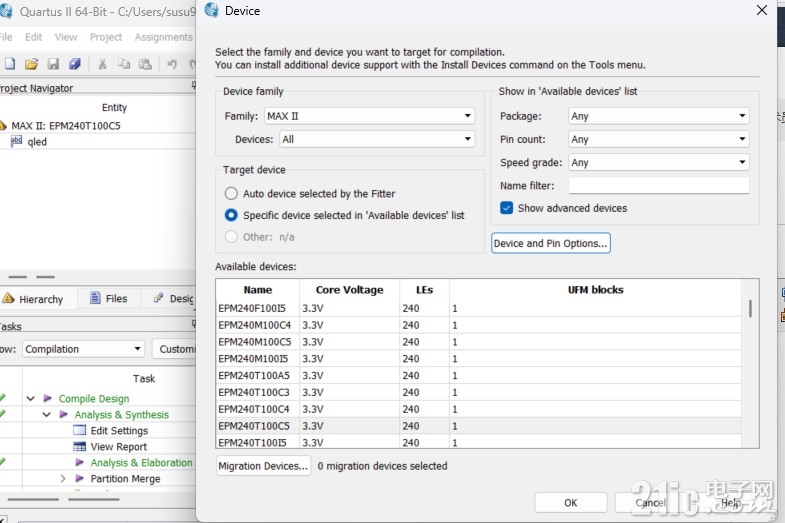Run Compile Design with its play arrow
This screenshot has width=785, height=523.
(48, 398)
